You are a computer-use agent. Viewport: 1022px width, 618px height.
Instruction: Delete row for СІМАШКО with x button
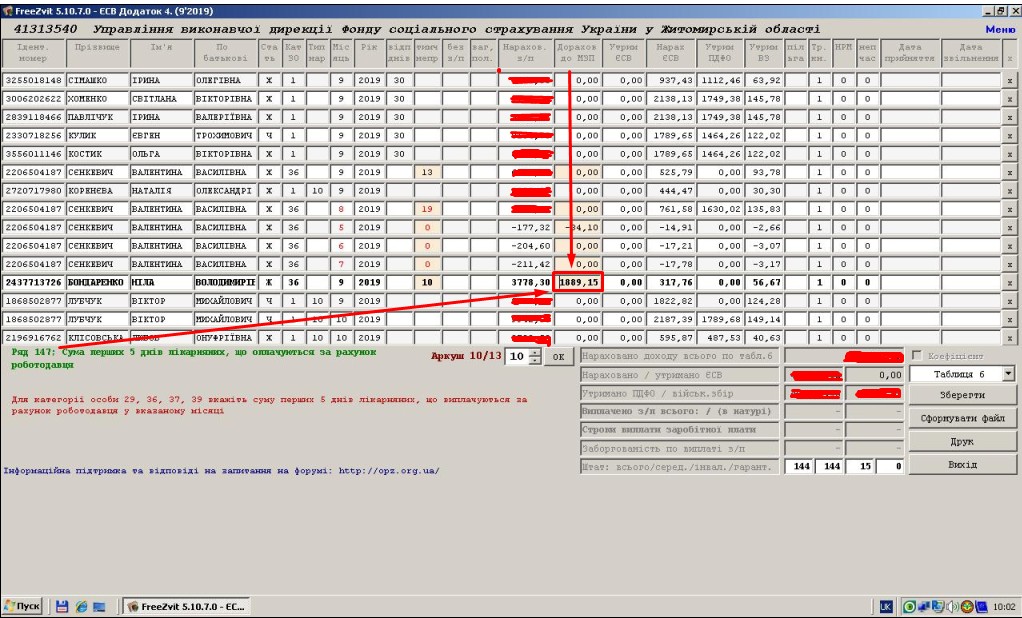click(1009, 80)
